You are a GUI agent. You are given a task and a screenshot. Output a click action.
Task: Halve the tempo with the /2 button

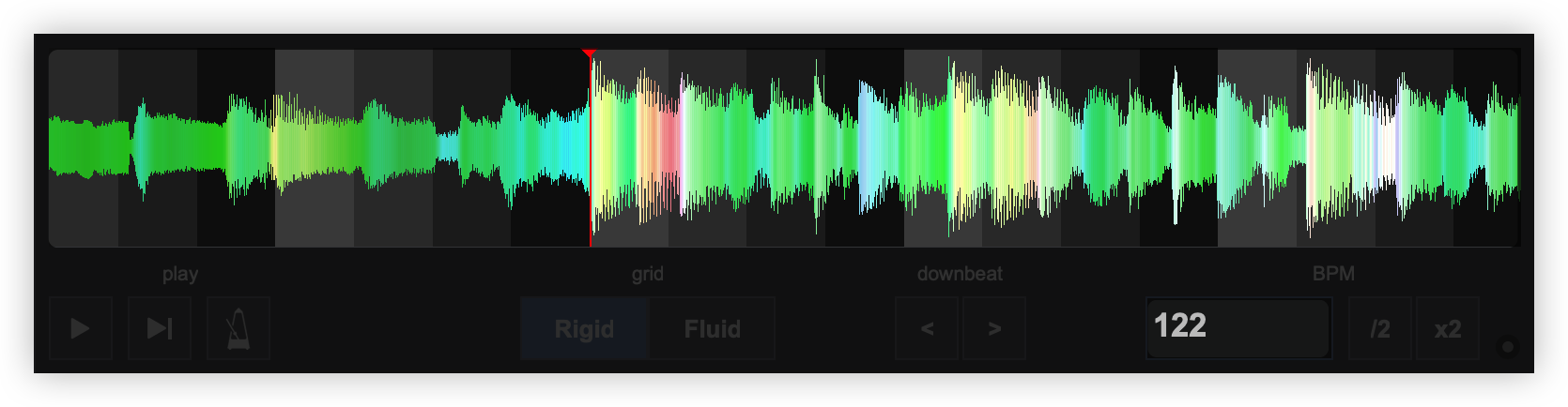[x=1379, y=329]
